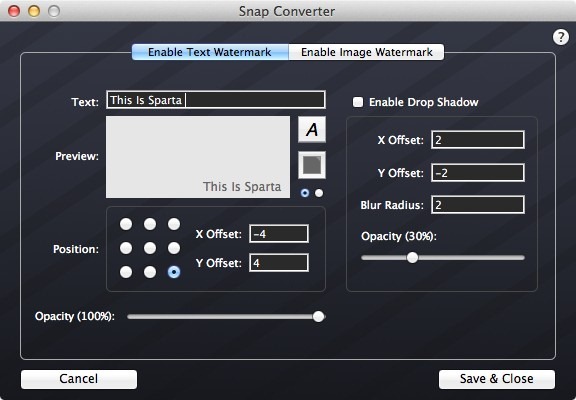Select bottom-right position radio button
This screenshot has height=400, width=576.
pos(174,272)
